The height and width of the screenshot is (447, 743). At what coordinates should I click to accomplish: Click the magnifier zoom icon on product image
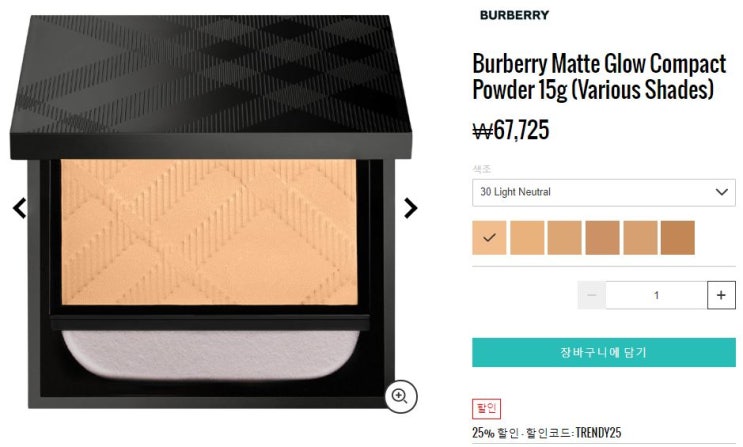[400, 396]
